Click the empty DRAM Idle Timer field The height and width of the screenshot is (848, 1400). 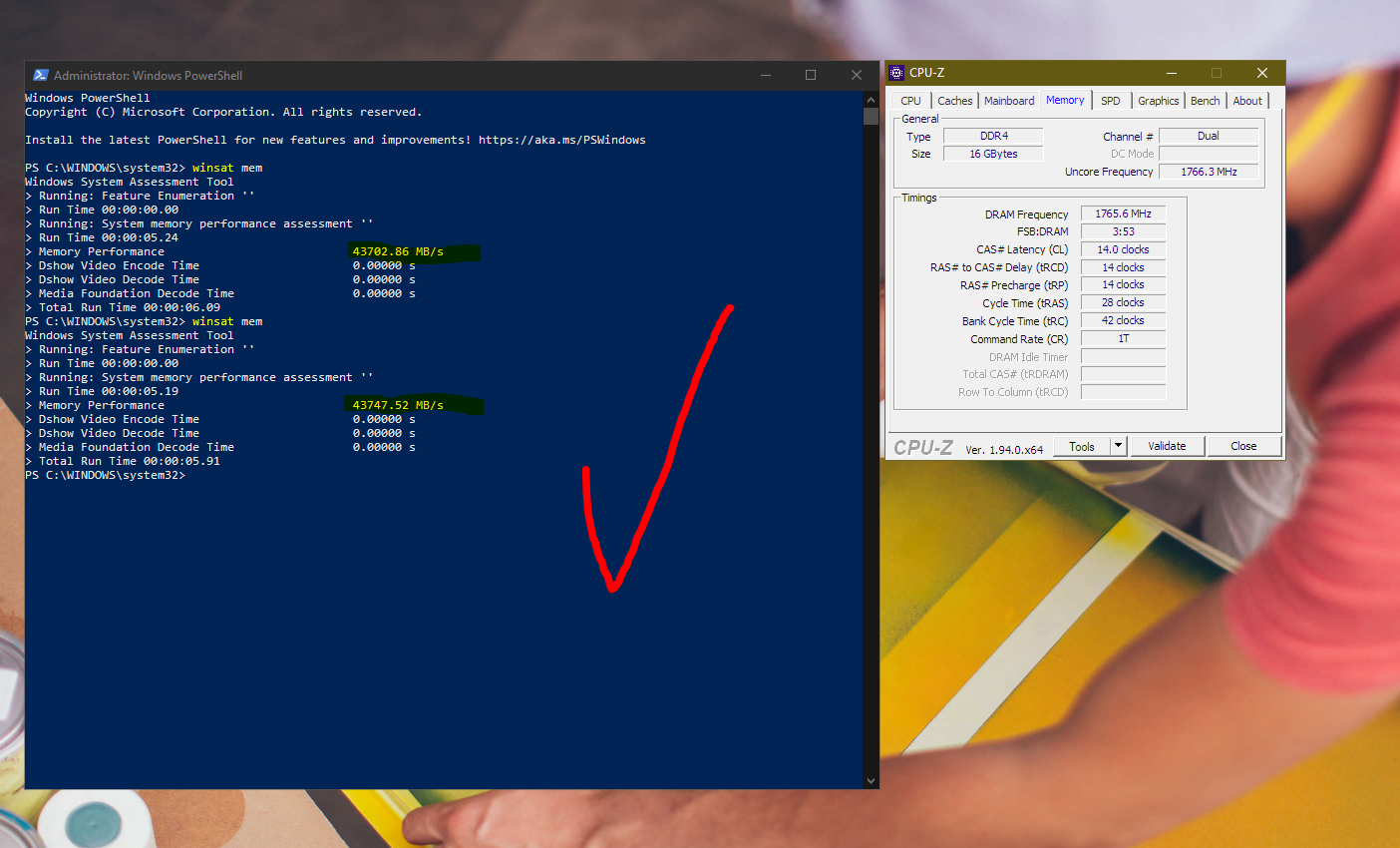pyautogui.click(x=1123, y=356)
